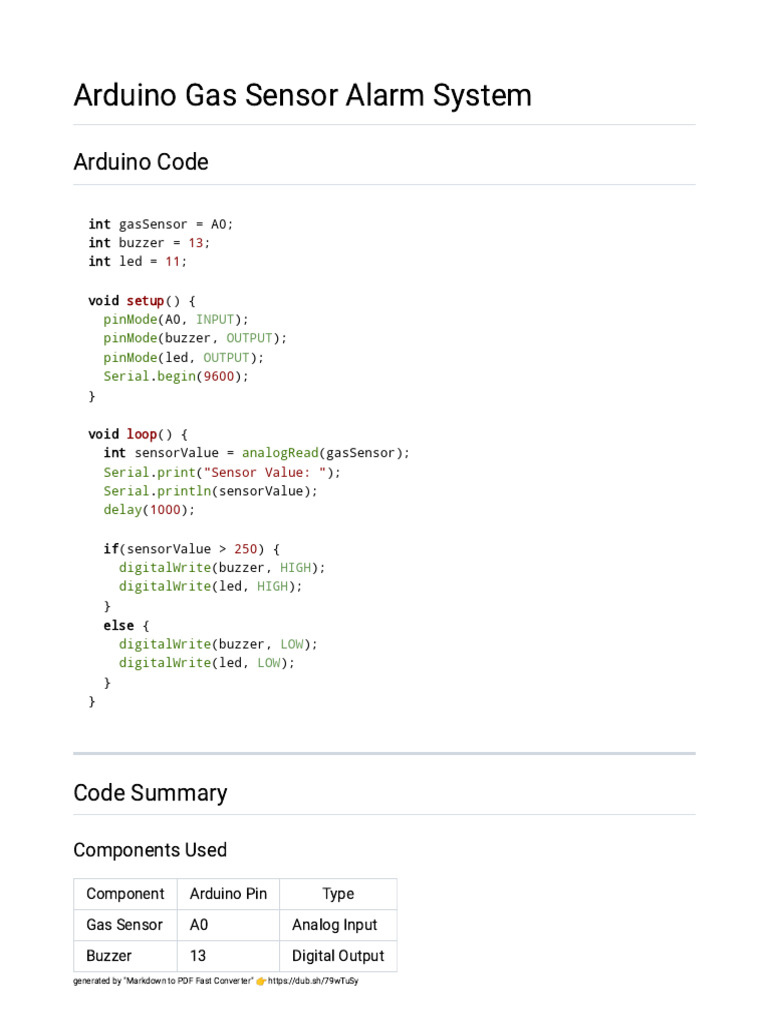Select the "Code Summary" heading
The height and width of the screenshot is (1024, 768).
point(150,793)
